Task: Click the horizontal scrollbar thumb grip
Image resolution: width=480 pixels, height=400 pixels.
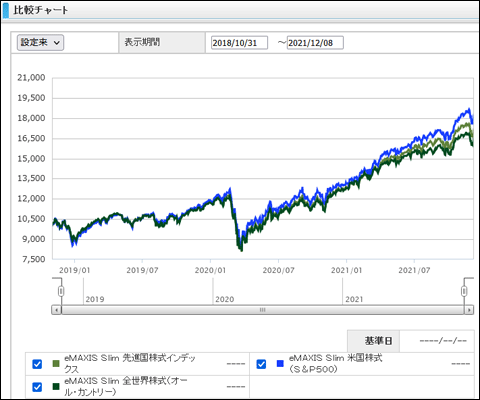Action: (x=263, y=310)
